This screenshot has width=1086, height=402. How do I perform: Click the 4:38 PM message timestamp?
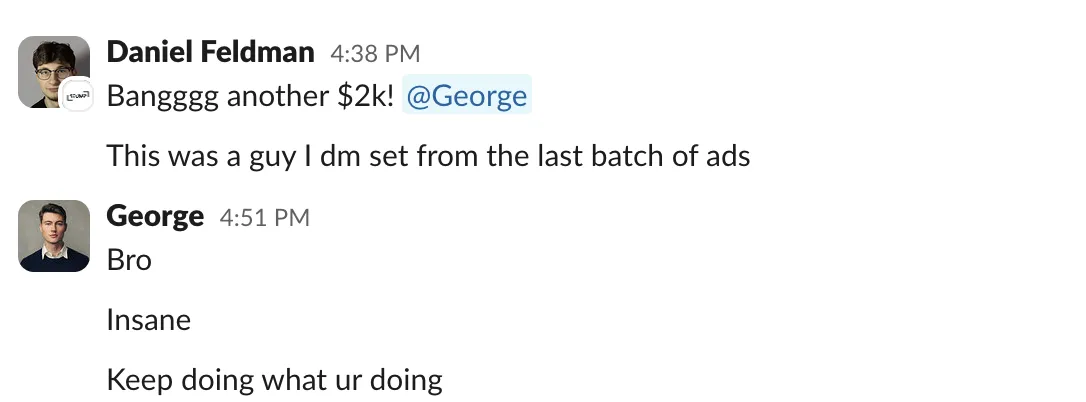click(375, 53)
